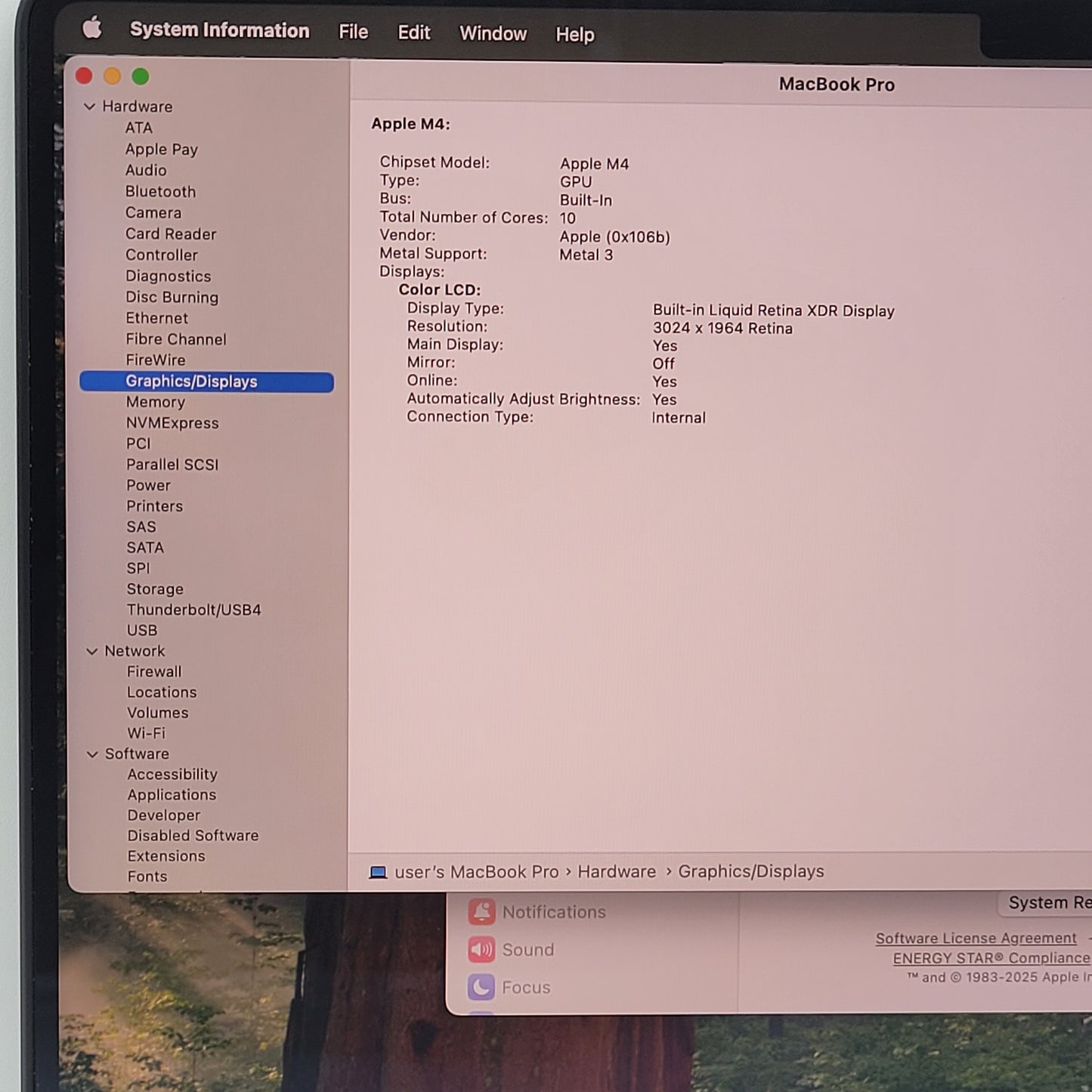The width and height of the screenshot is (1092, 1092).
Task: Open the System Information menu
Action: point(220,30)
